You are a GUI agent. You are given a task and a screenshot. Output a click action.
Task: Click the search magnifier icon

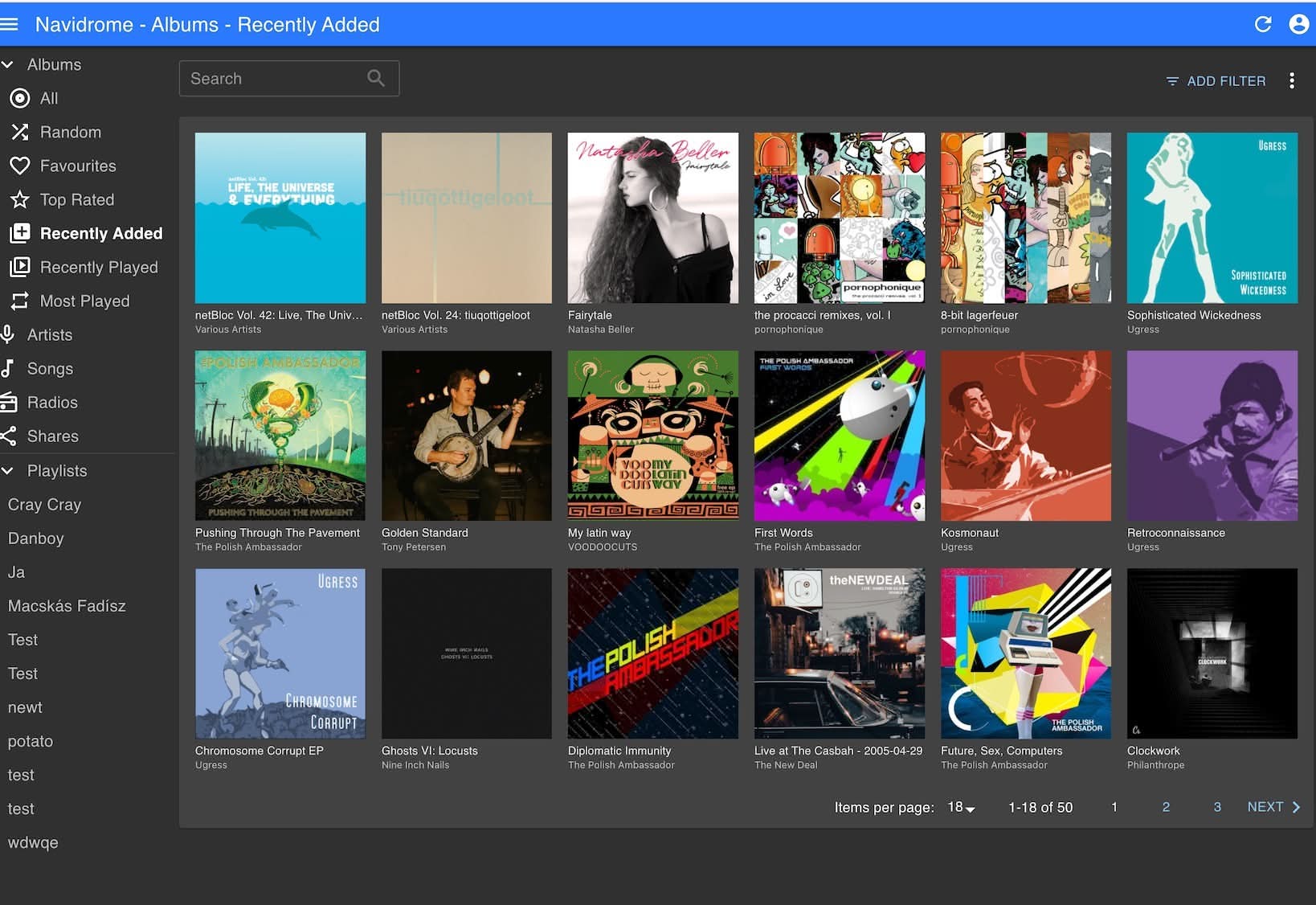pos(376,78)
